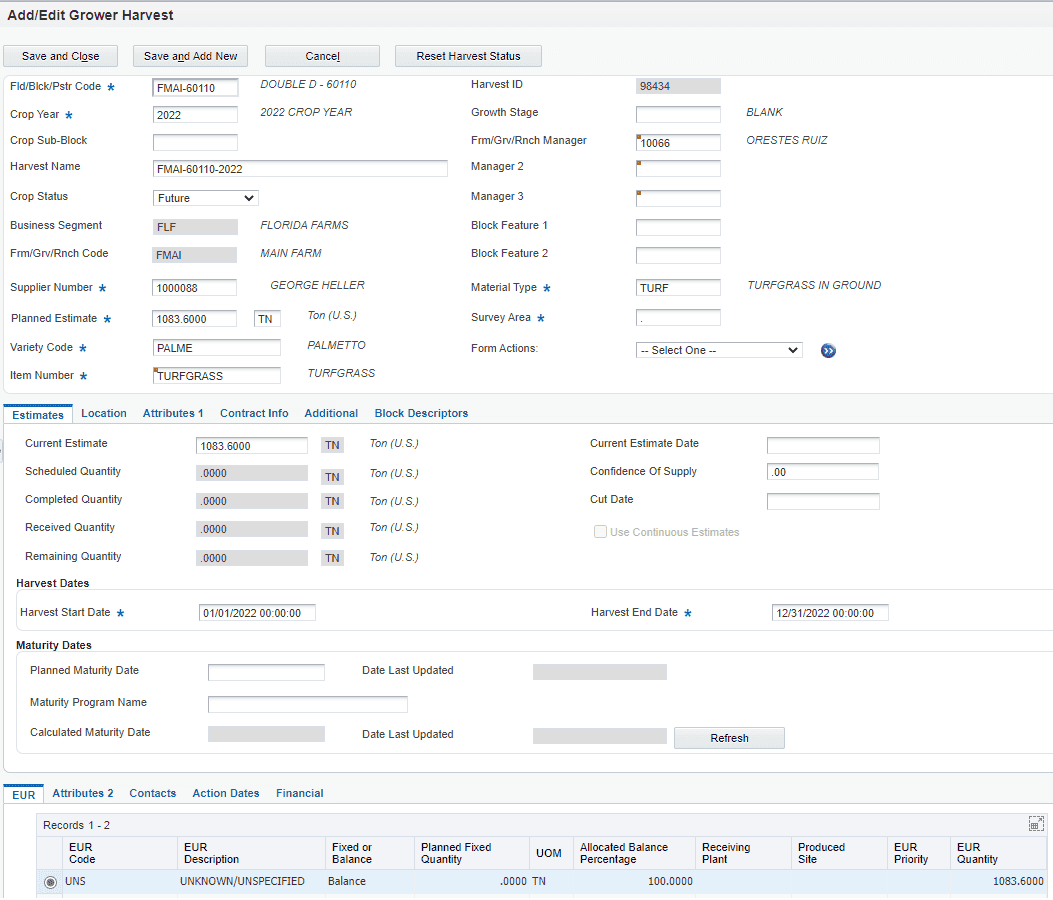Click the Planned Estimate TN unit field

pos(267,318)
